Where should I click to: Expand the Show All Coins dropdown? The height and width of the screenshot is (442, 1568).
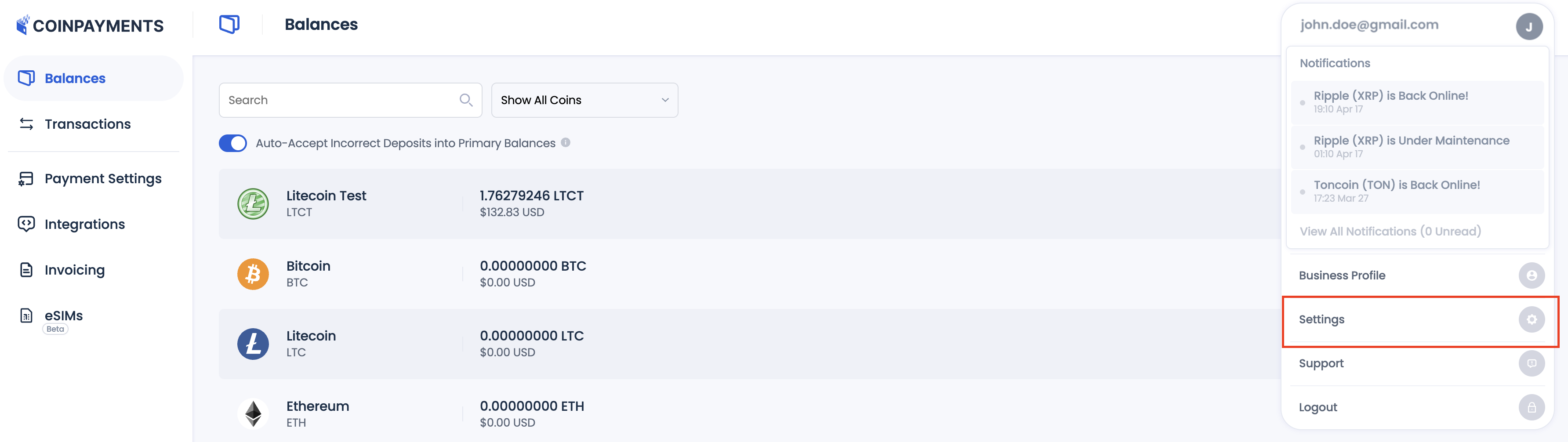click(x=584, y=100)
